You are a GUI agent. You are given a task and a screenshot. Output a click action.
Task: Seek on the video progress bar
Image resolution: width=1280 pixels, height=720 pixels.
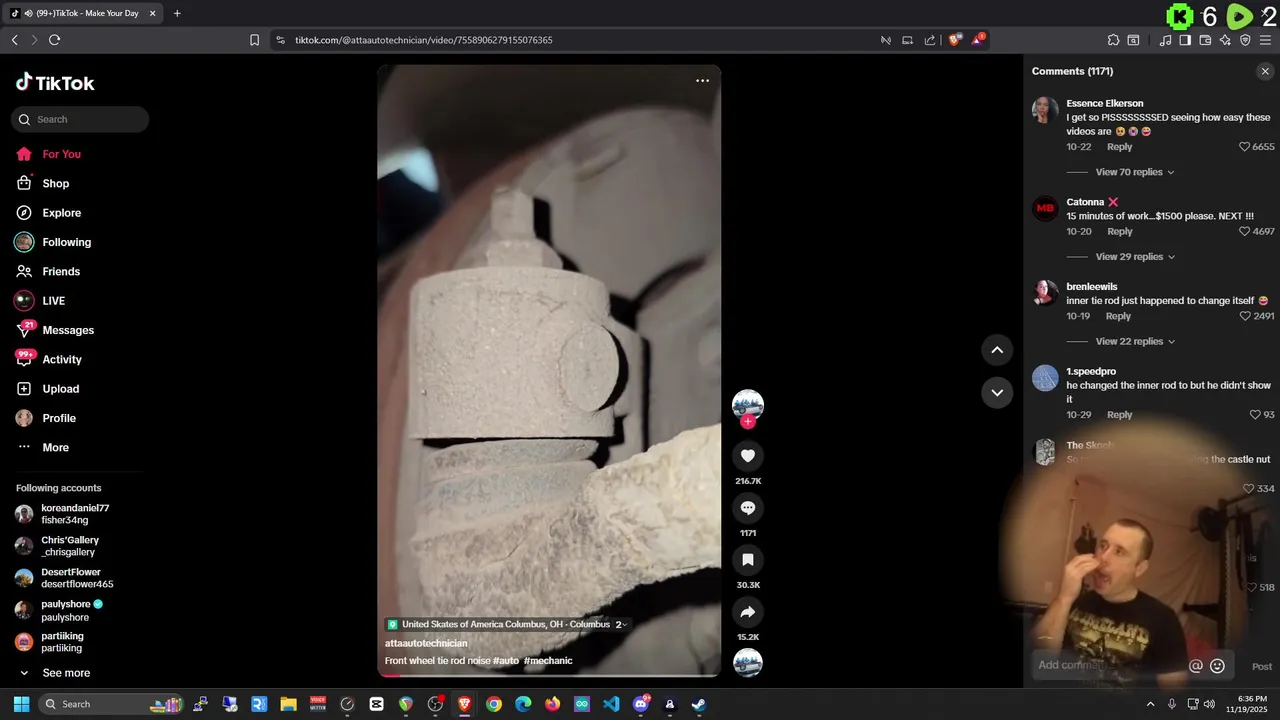pos(548,675)
